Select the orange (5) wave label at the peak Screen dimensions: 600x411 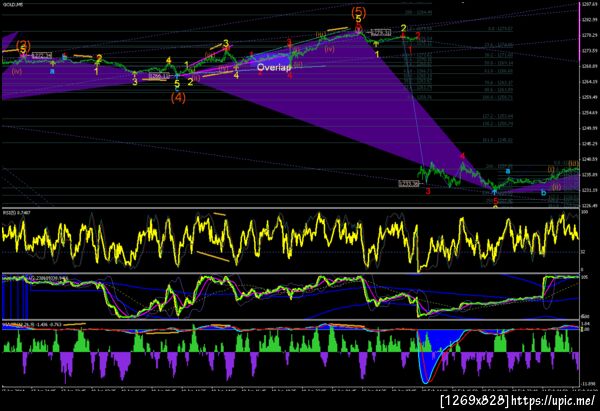point(359,11)
